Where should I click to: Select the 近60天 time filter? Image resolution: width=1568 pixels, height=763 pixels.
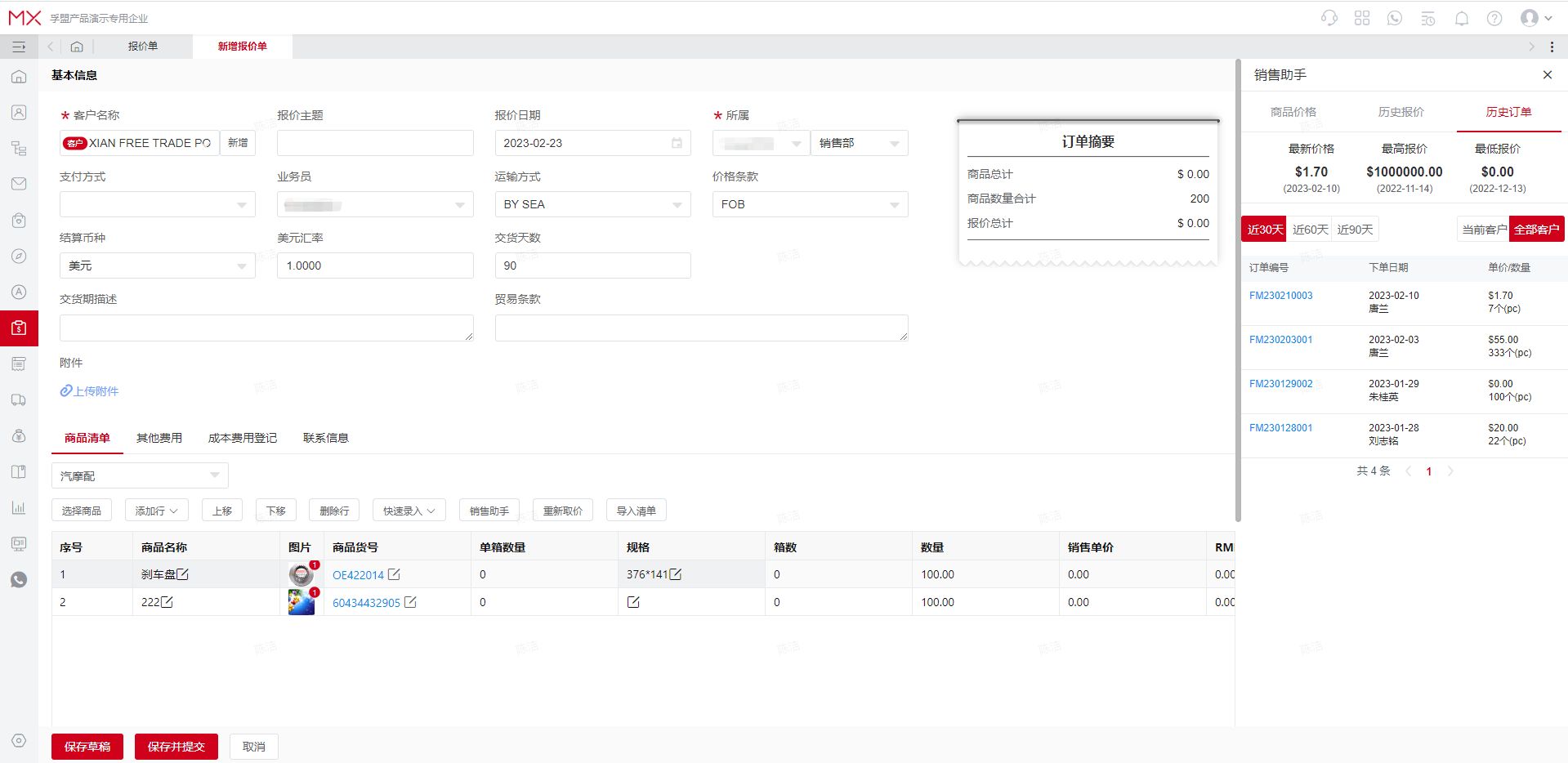coord(1309,229)
